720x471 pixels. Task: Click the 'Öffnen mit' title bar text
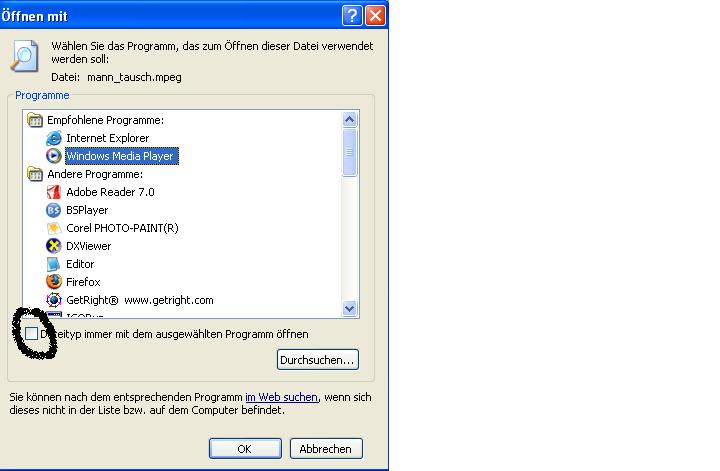tap(34, 16)
